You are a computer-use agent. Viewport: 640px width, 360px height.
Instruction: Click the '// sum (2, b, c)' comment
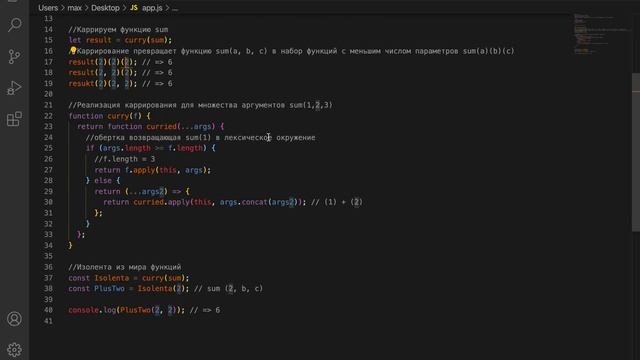pos(229,289)
